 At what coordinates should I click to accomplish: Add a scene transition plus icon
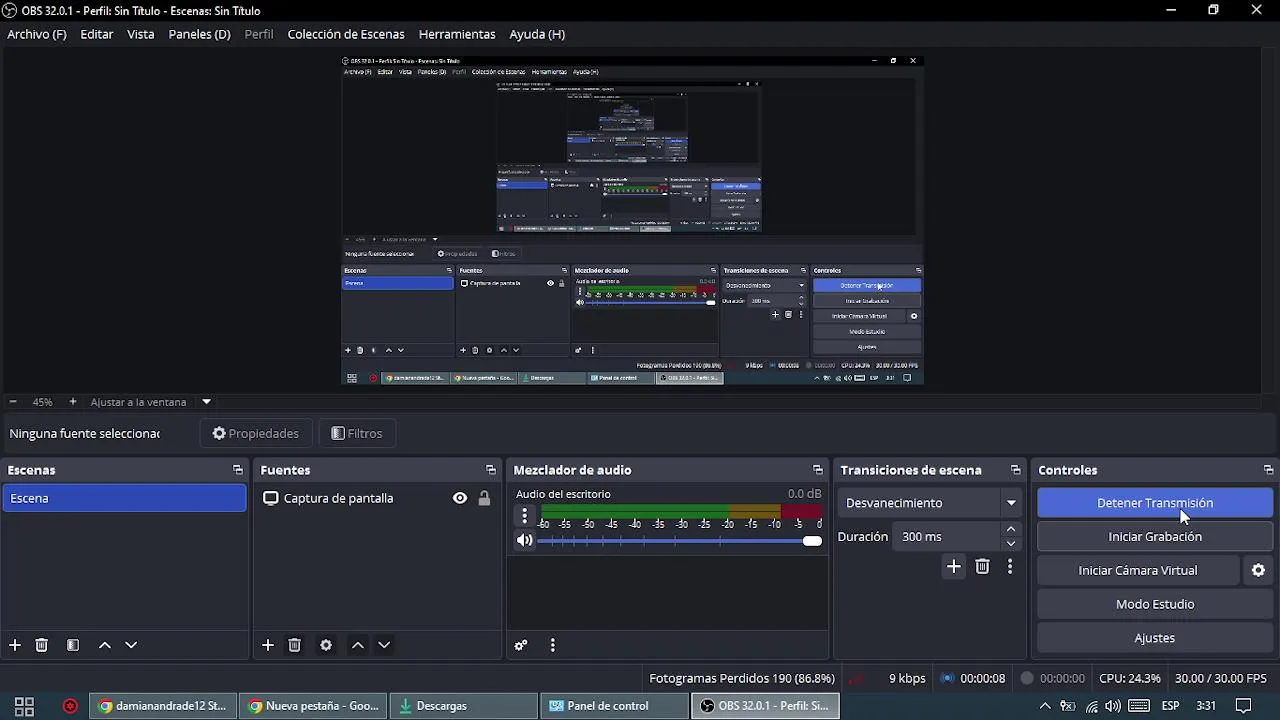coord(954,567)
